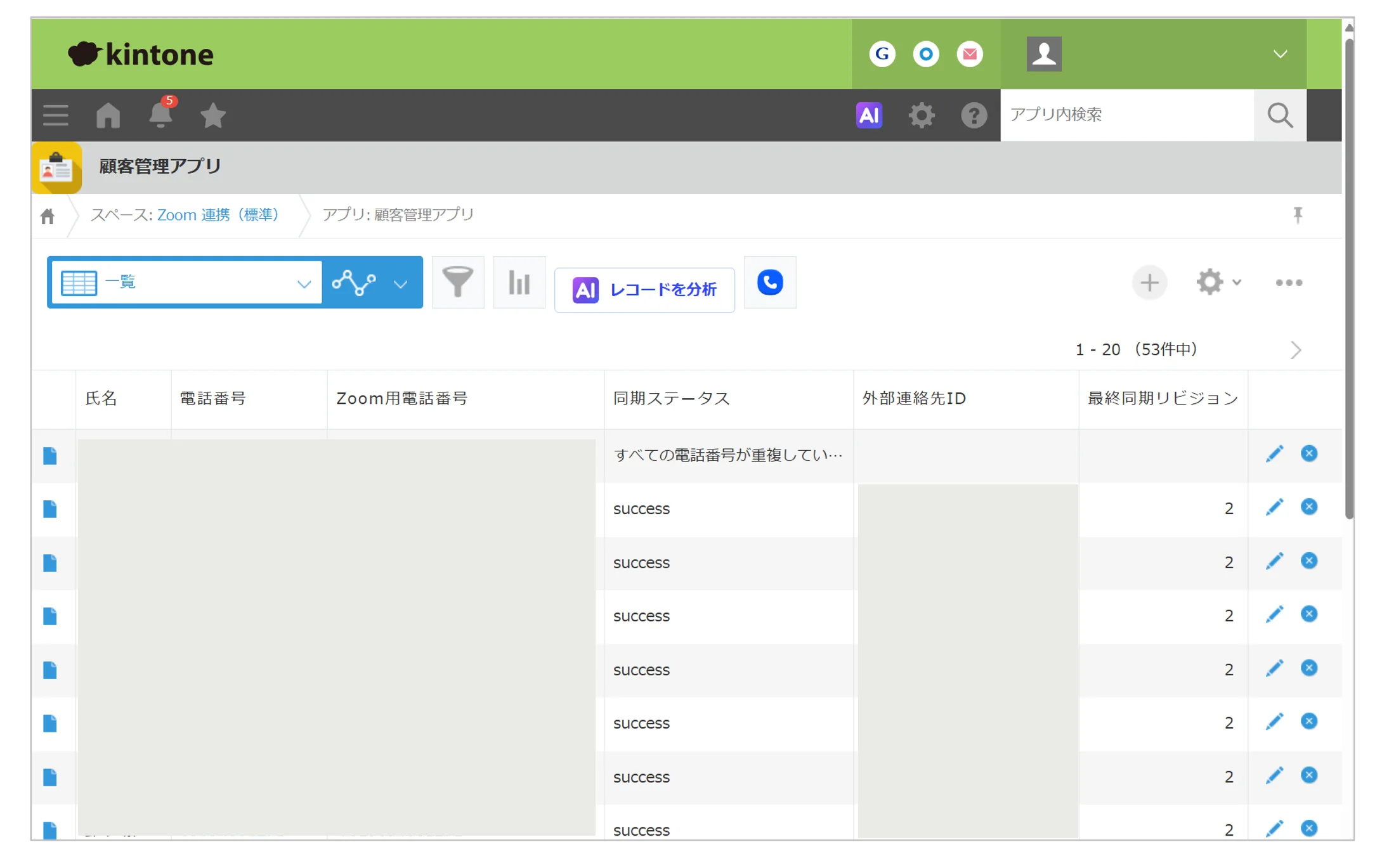The image size is (1382, 868).
Task: Expand the 一覧 view dropdown
Action: 186,283
